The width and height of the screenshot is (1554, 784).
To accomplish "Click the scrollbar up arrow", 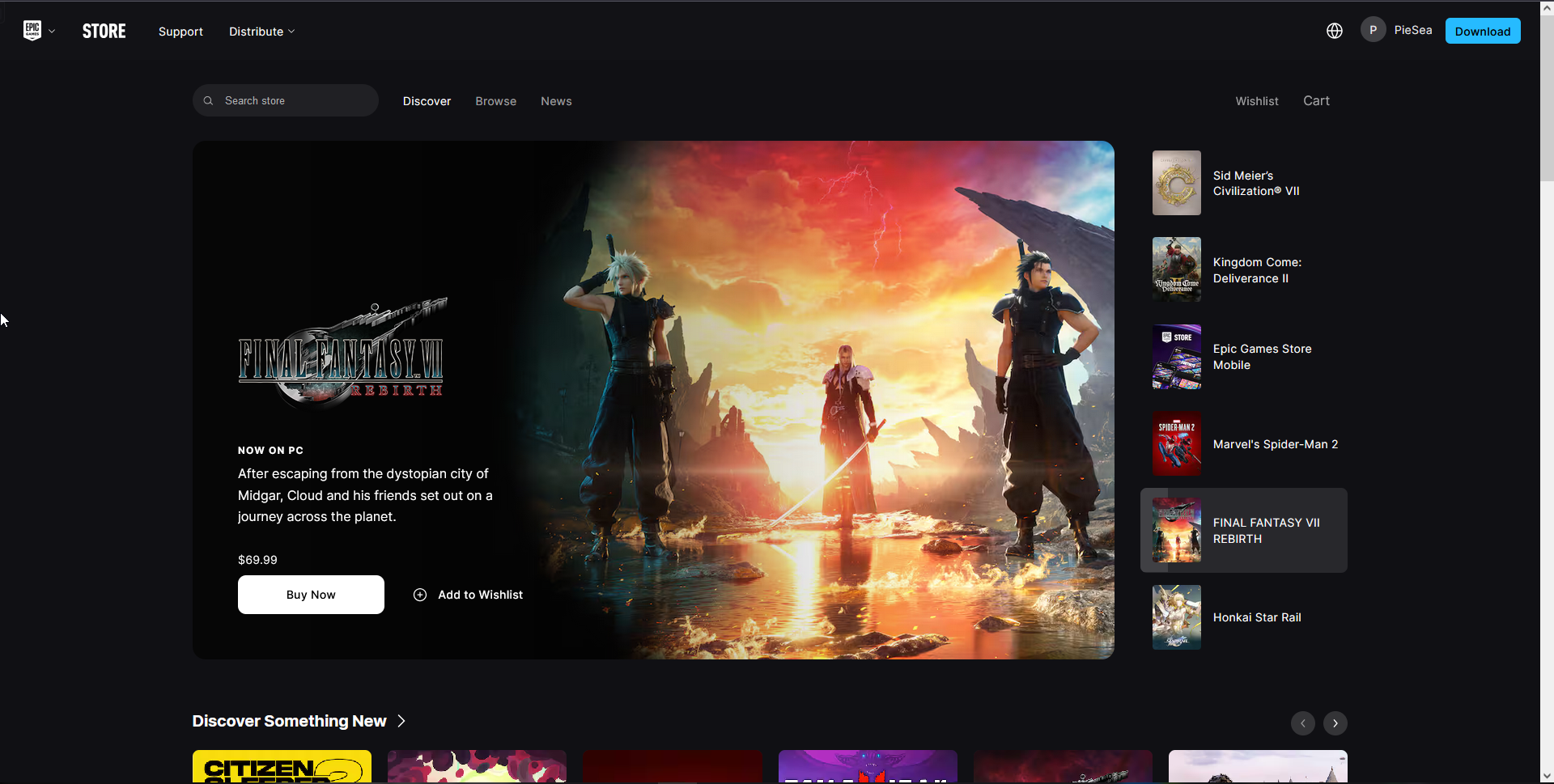I will coord(1547,7).
